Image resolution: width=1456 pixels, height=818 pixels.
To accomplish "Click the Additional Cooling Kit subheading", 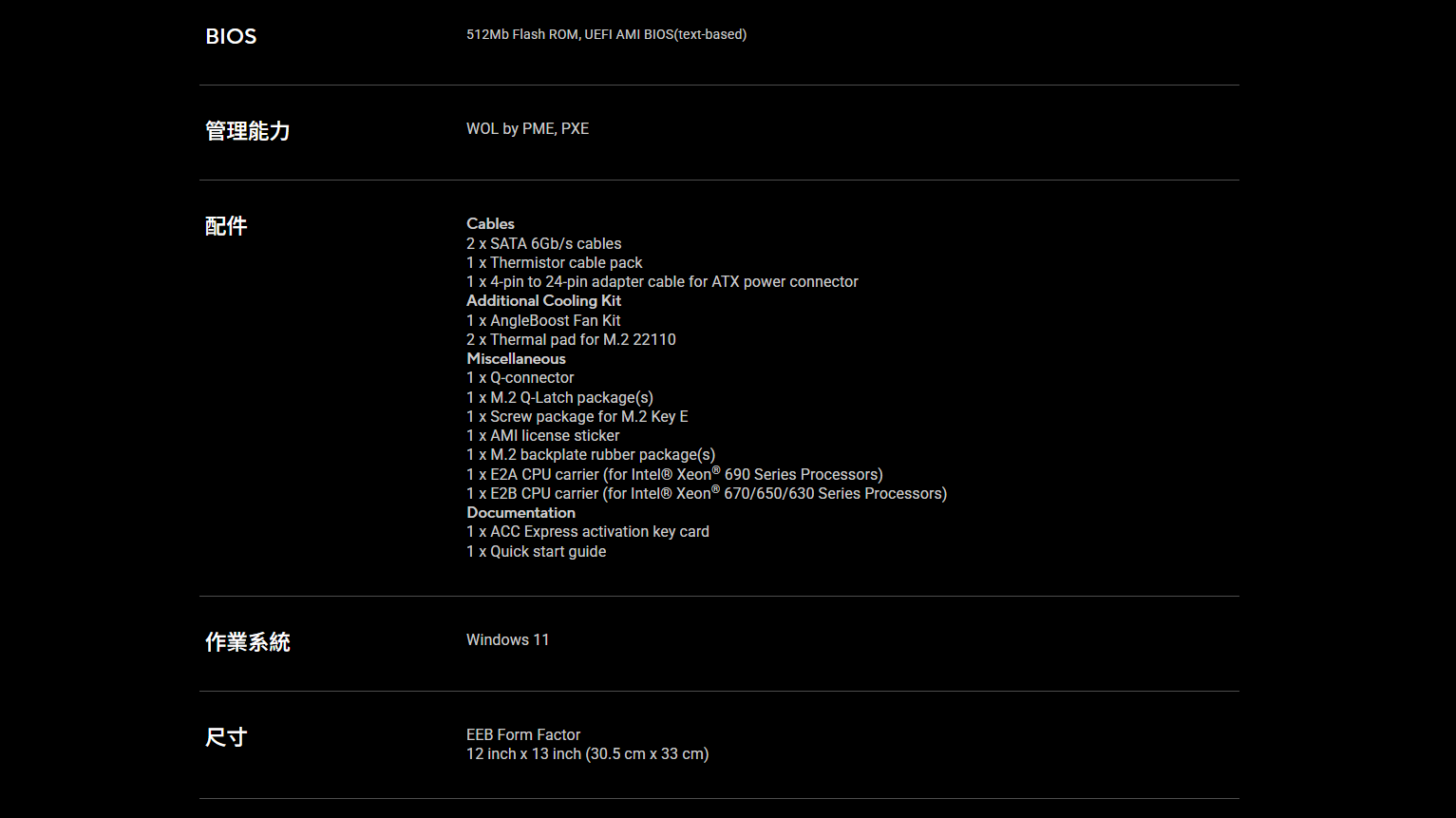I will point(543,301).
